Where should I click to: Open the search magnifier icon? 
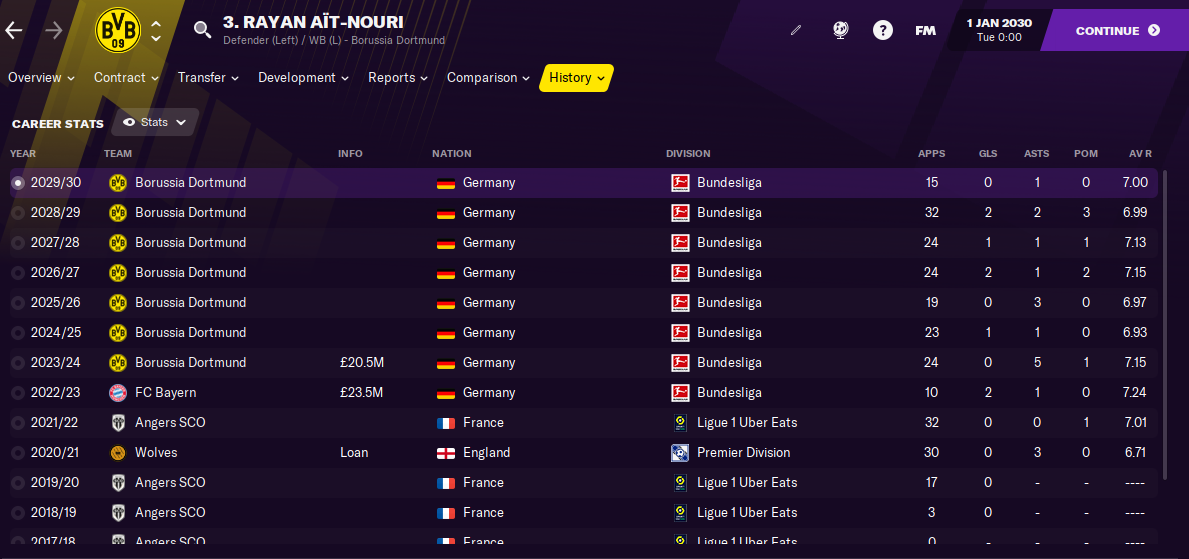(x=202, y=30)
